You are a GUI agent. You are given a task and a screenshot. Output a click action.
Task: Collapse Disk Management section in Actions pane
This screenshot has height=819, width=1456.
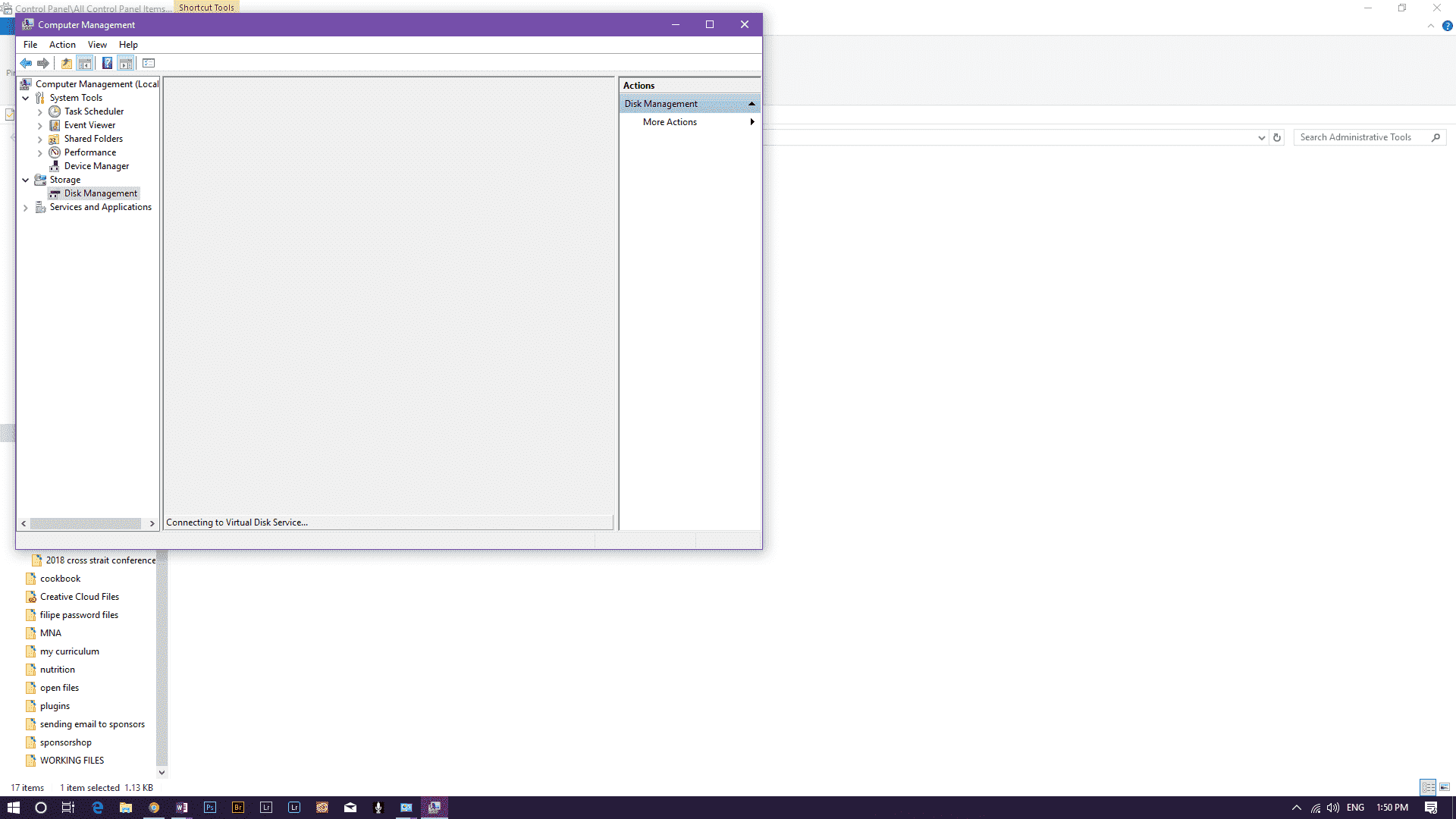(752, 104)
